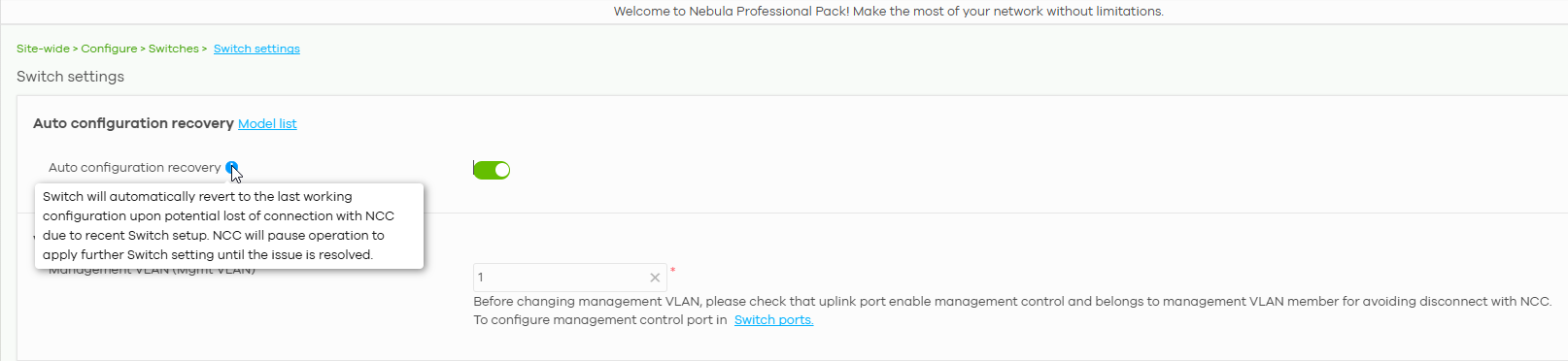
Task: Click the partially hidden Management VLAN label
Action: pos(152,271)
